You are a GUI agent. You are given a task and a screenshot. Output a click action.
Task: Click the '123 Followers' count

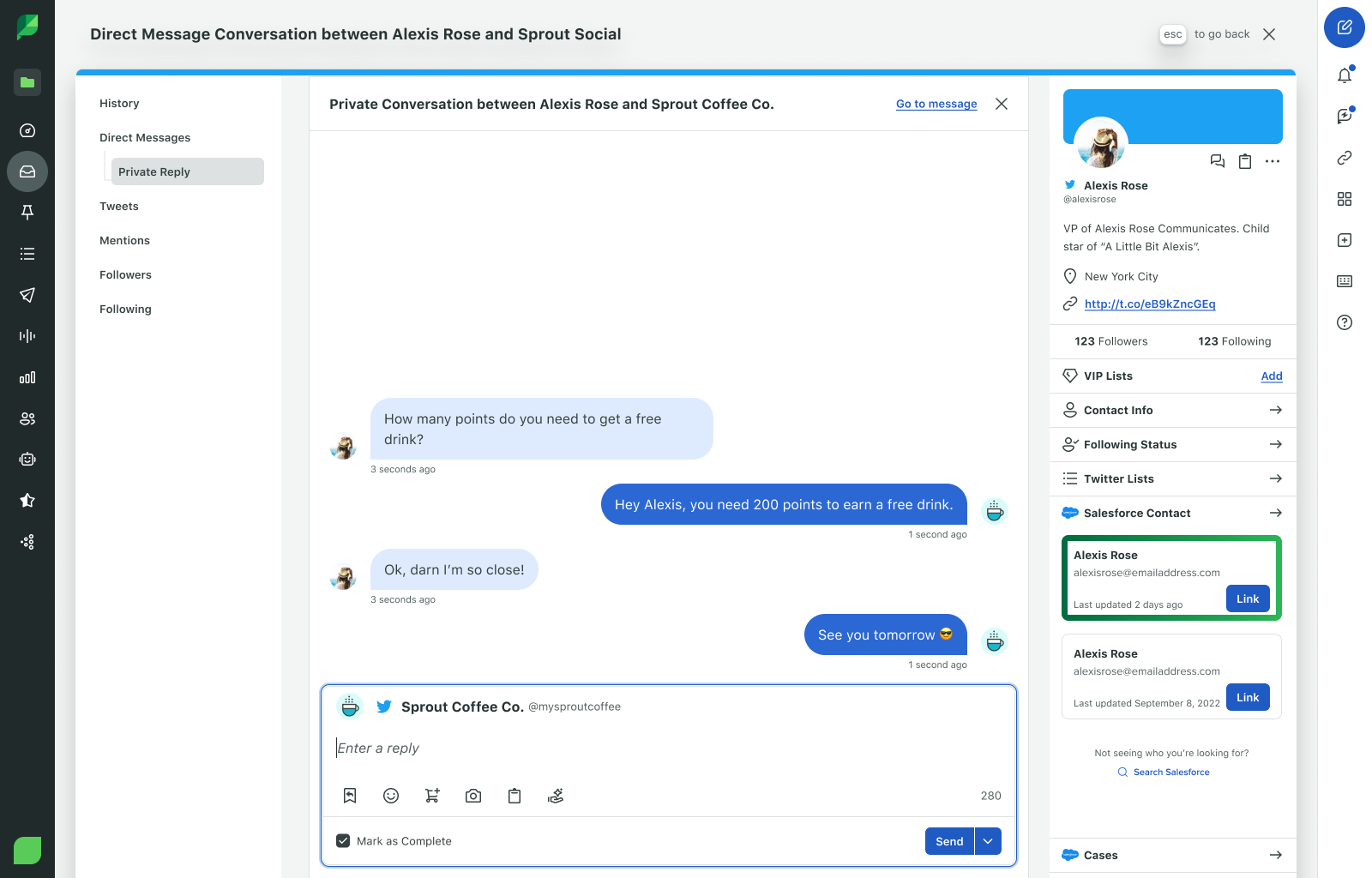coord(1110,341)
